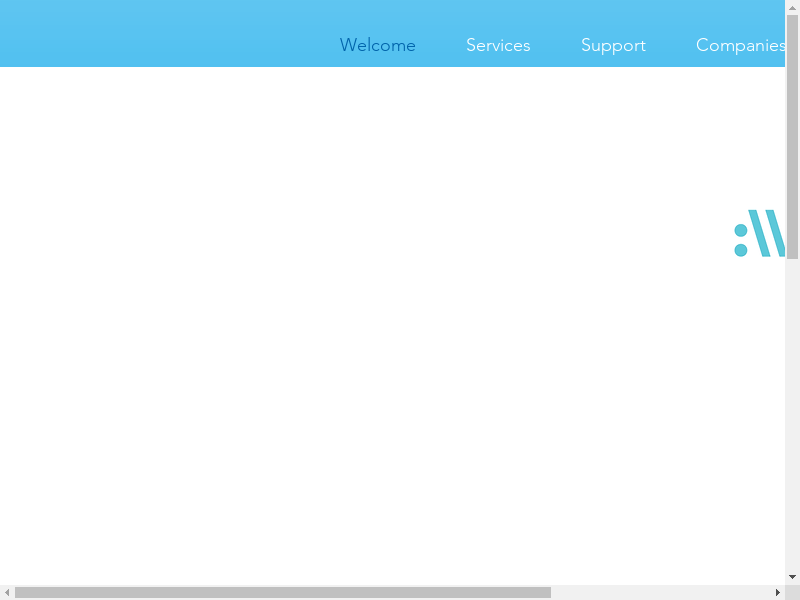
Task: Open the Companies navigation link
Action: pyautogui.click(x=740, y=45)
